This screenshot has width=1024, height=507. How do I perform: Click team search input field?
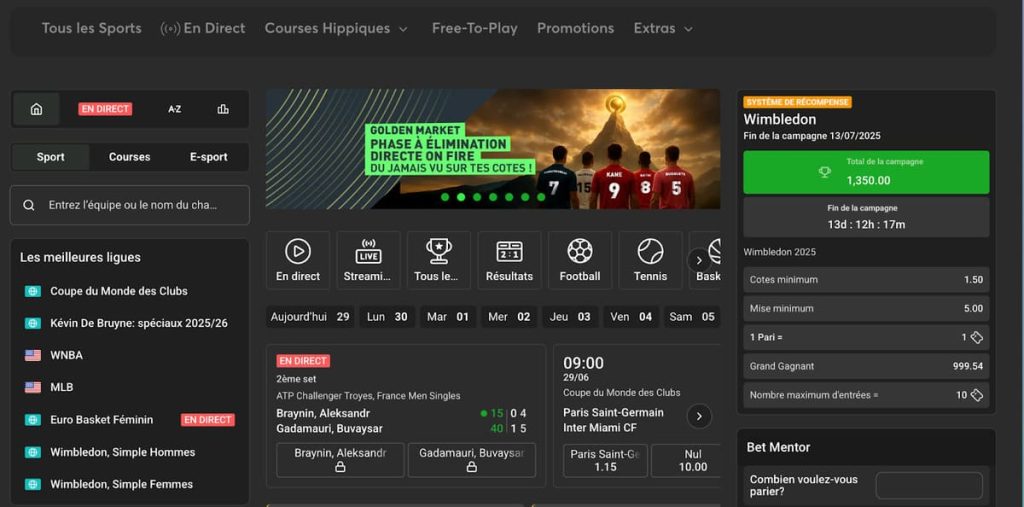(x=130, y=205)
